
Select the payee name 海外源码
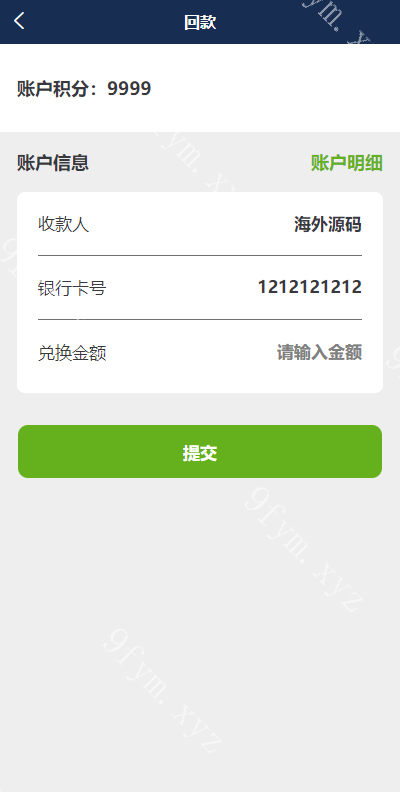click(328, 224)
